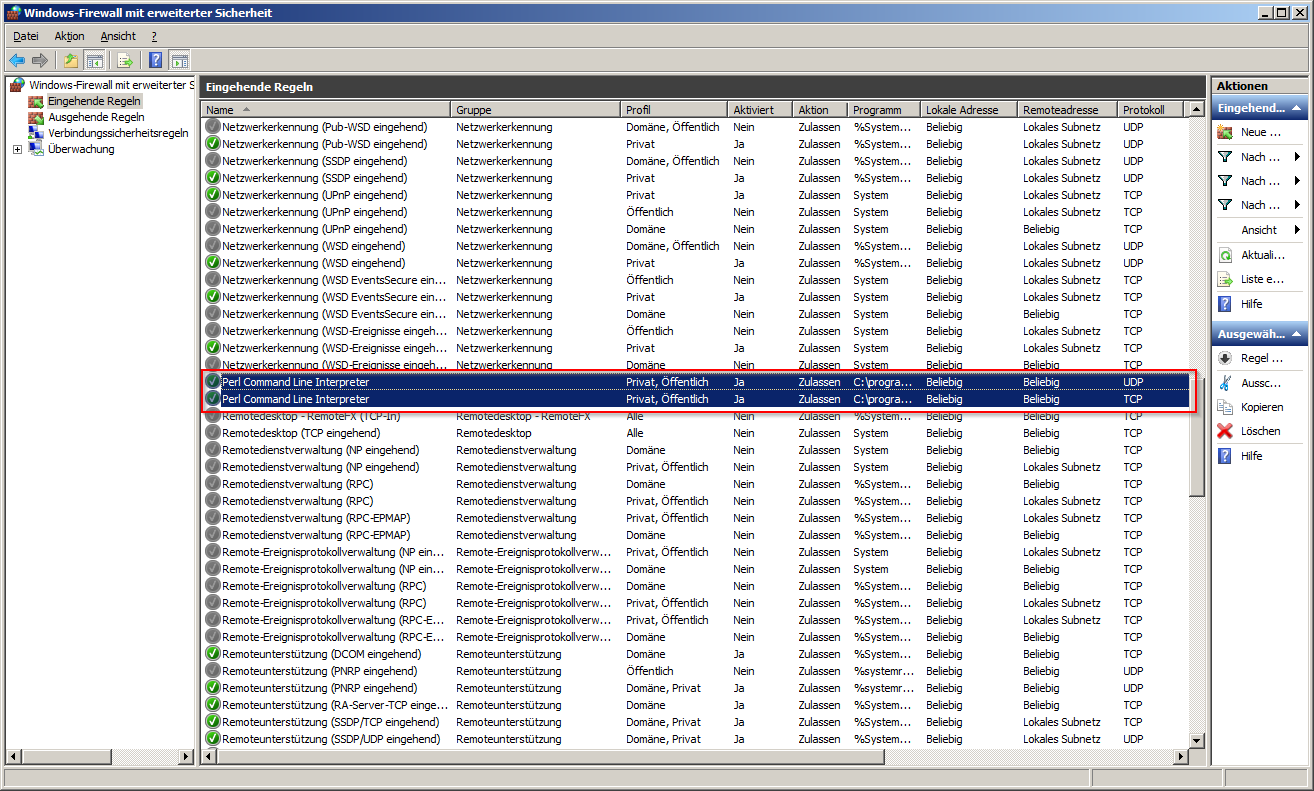Click green check of Remoteunterstützung (RA-Server-TCP einge...
The image size is (1314, 791).
click(x=213, y=705)
